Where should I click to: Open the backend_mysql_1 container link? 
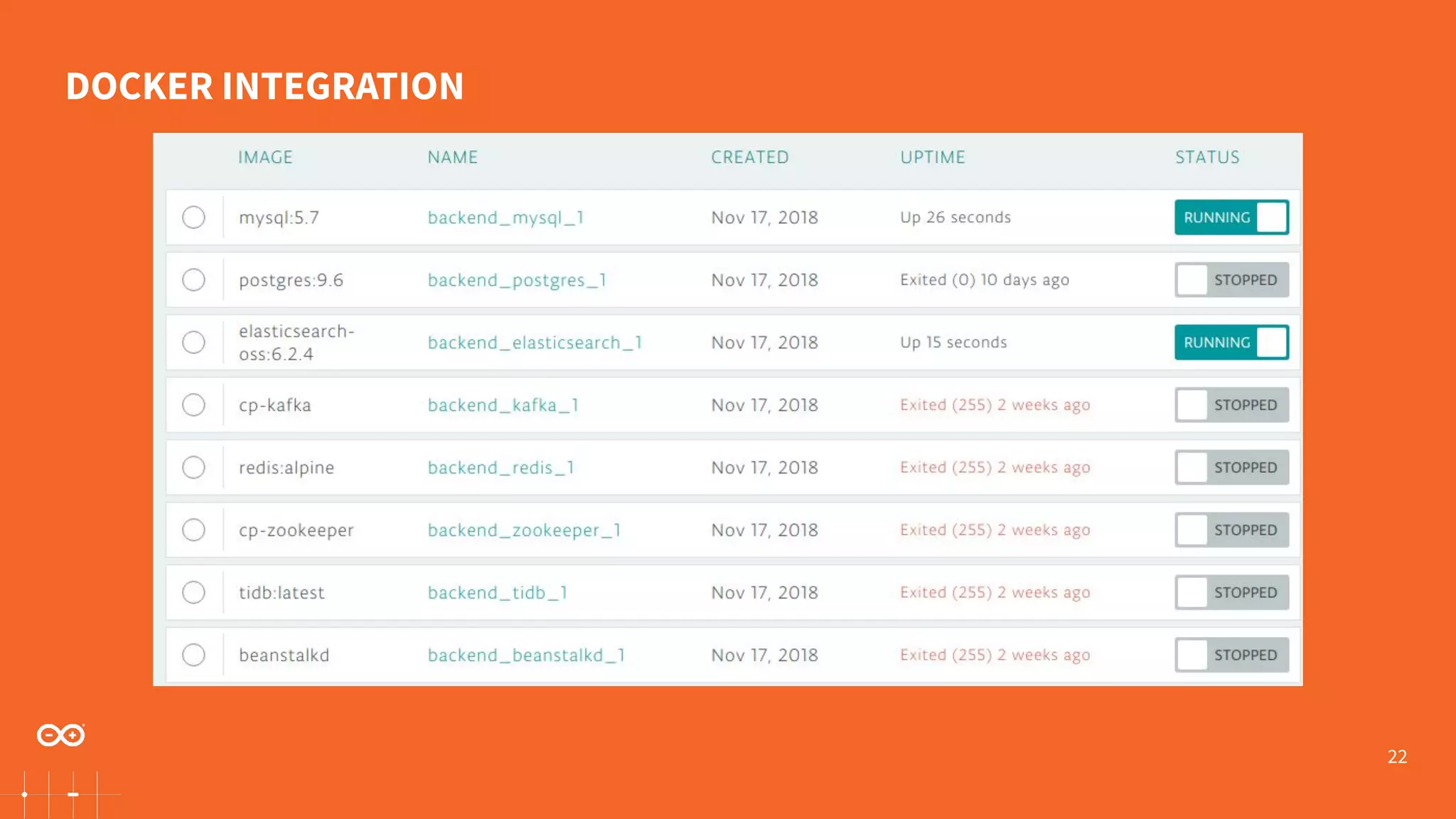(x=505, y=218)
